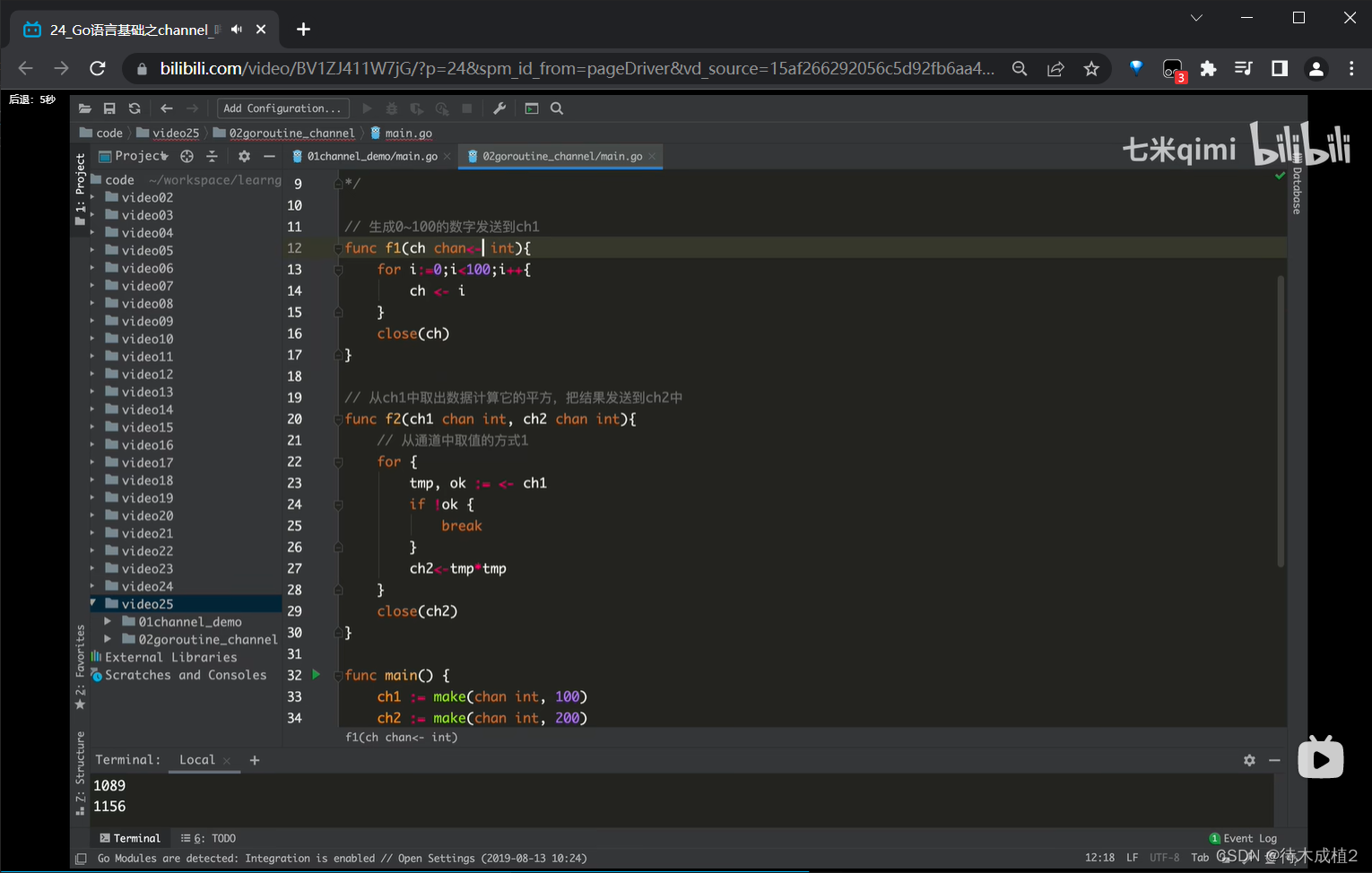The height and width of the screenshot is (873, 1372).
Task: Open the Local terminal tab
Action: pos(197,760)
